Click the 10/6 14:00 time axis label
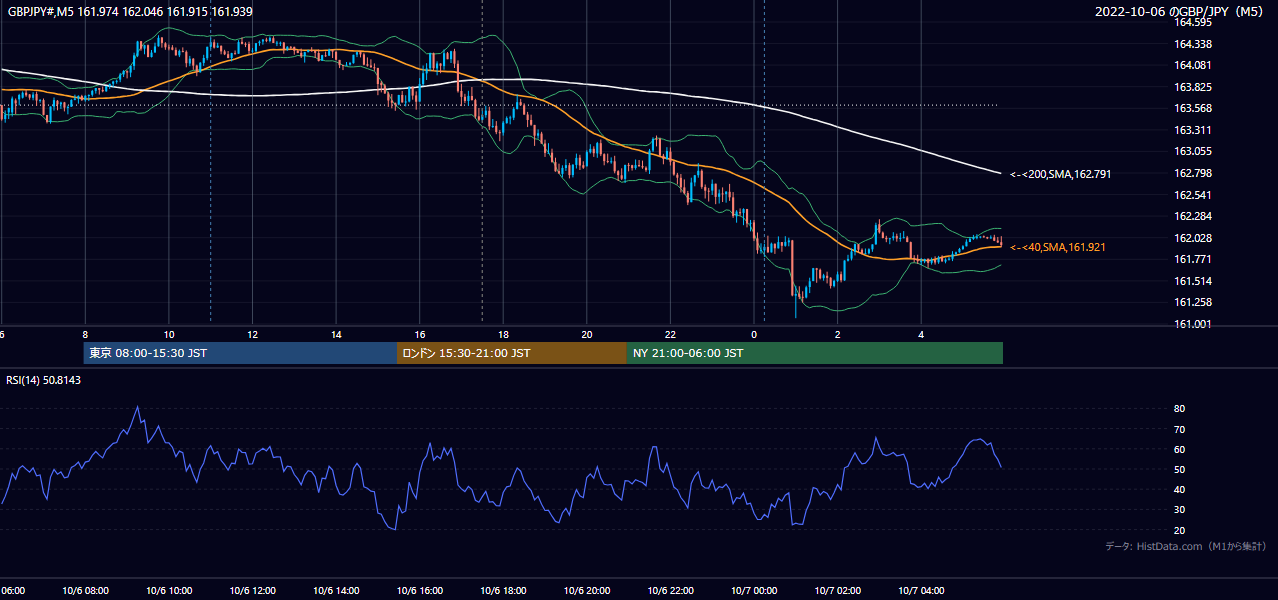Image resolution: width=1278 pixels, height=600 pixels. [x=336, y=591]
